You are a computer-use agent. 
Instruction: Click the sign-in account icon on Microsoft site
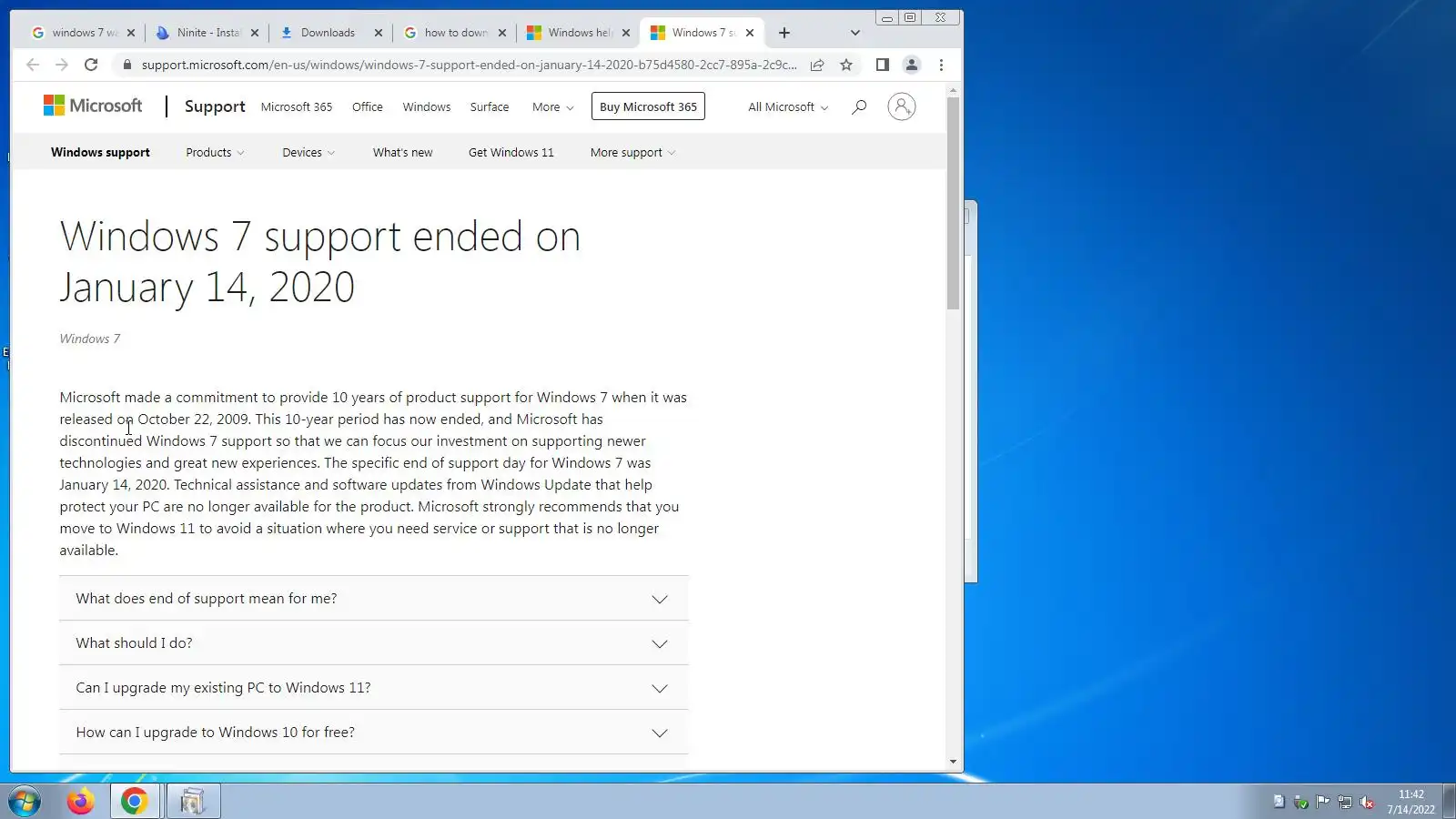(x=902, y=106)
